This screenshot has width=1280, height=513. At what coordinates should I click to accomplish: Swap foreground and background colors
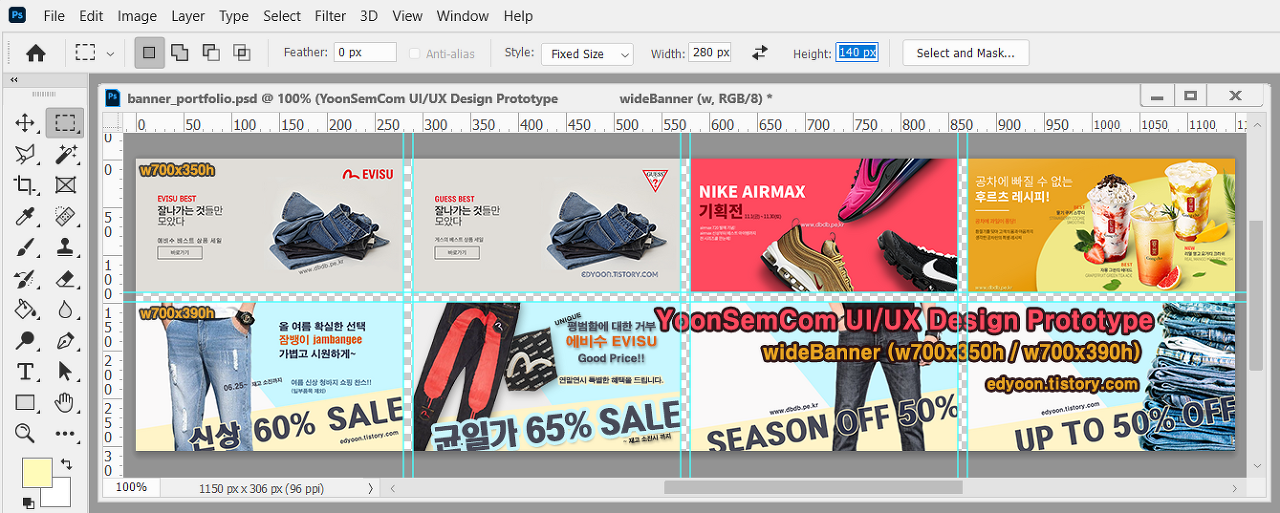(66, 464)
